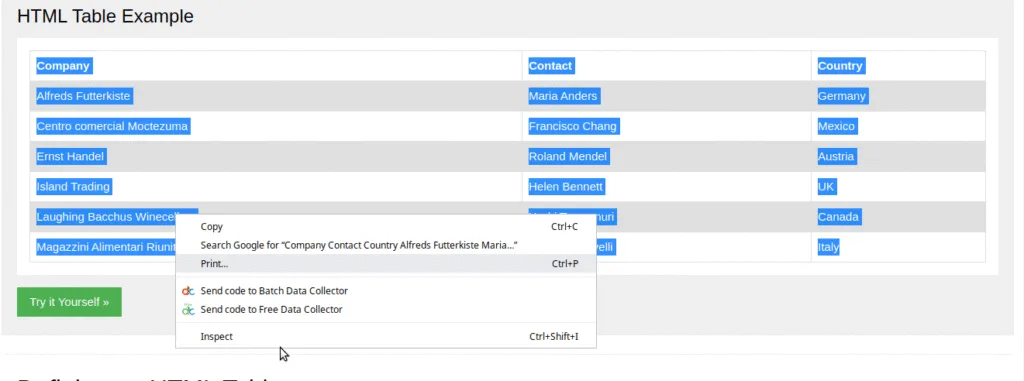The image size is (1024, 381).
Task: Choose Copy from the context menu
Action: tap(386, 227)
